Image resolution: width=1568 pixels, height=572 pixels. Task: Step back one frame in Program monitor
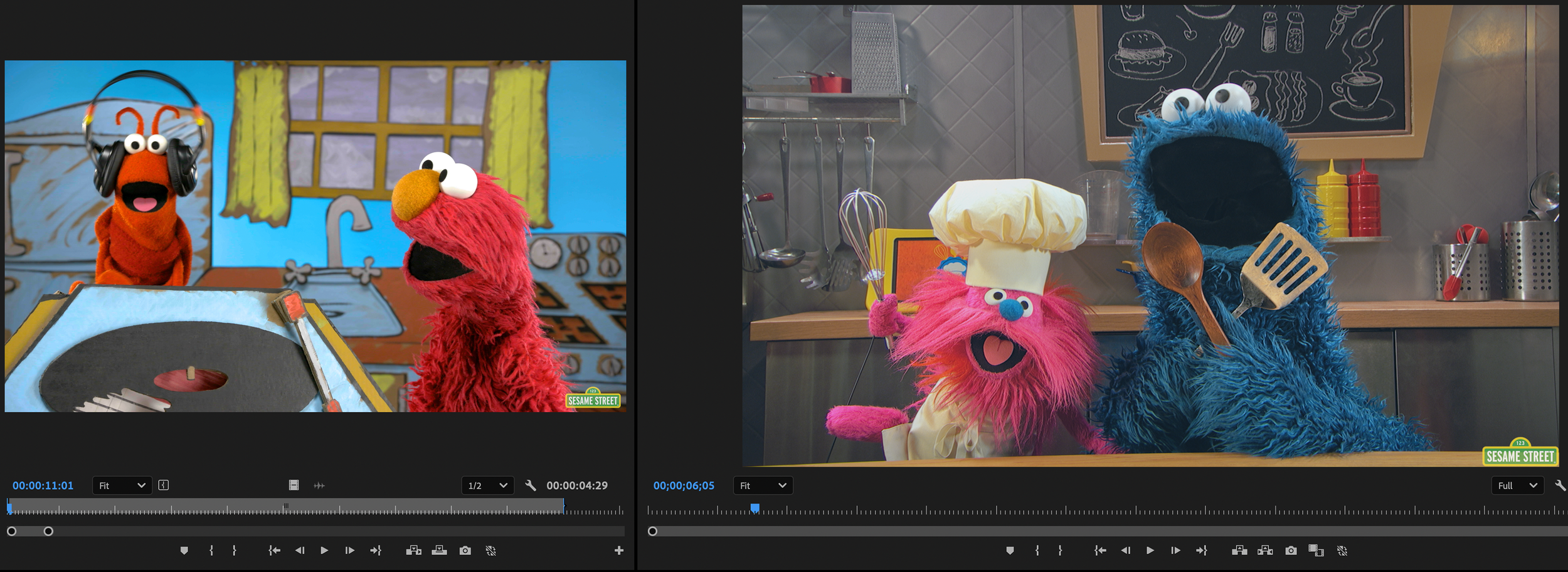click(x=1126, y=551)
